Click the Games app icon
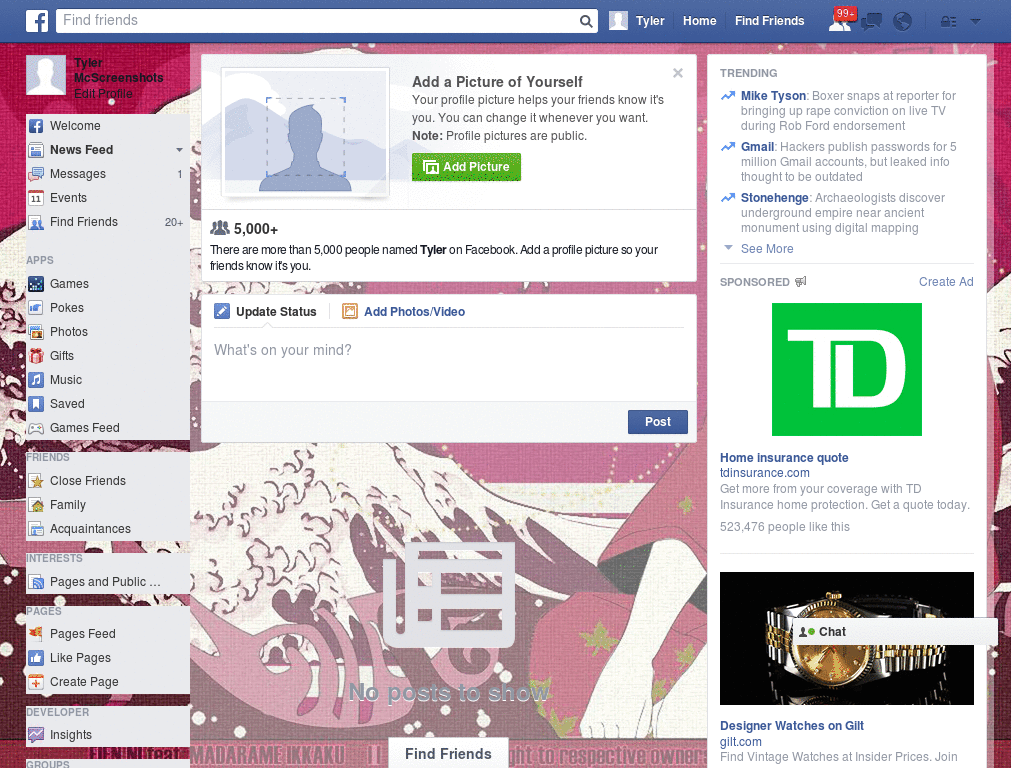 point(36,284)
